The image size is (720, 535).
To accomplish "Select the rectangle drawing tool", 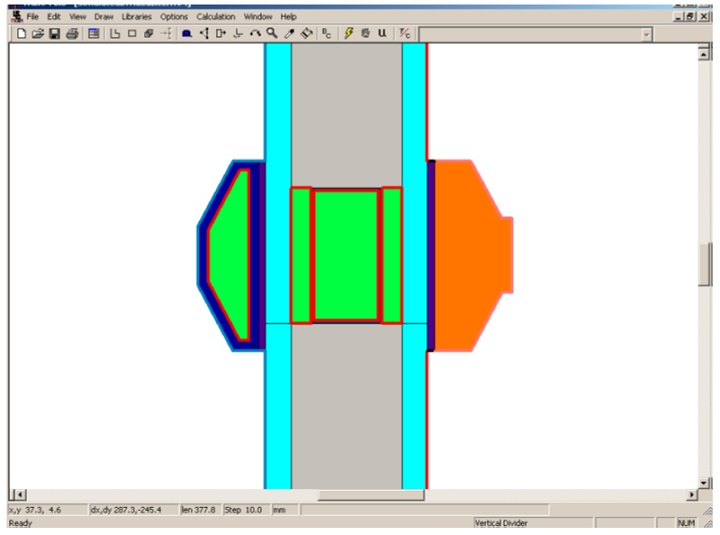I will click(131, 34).
